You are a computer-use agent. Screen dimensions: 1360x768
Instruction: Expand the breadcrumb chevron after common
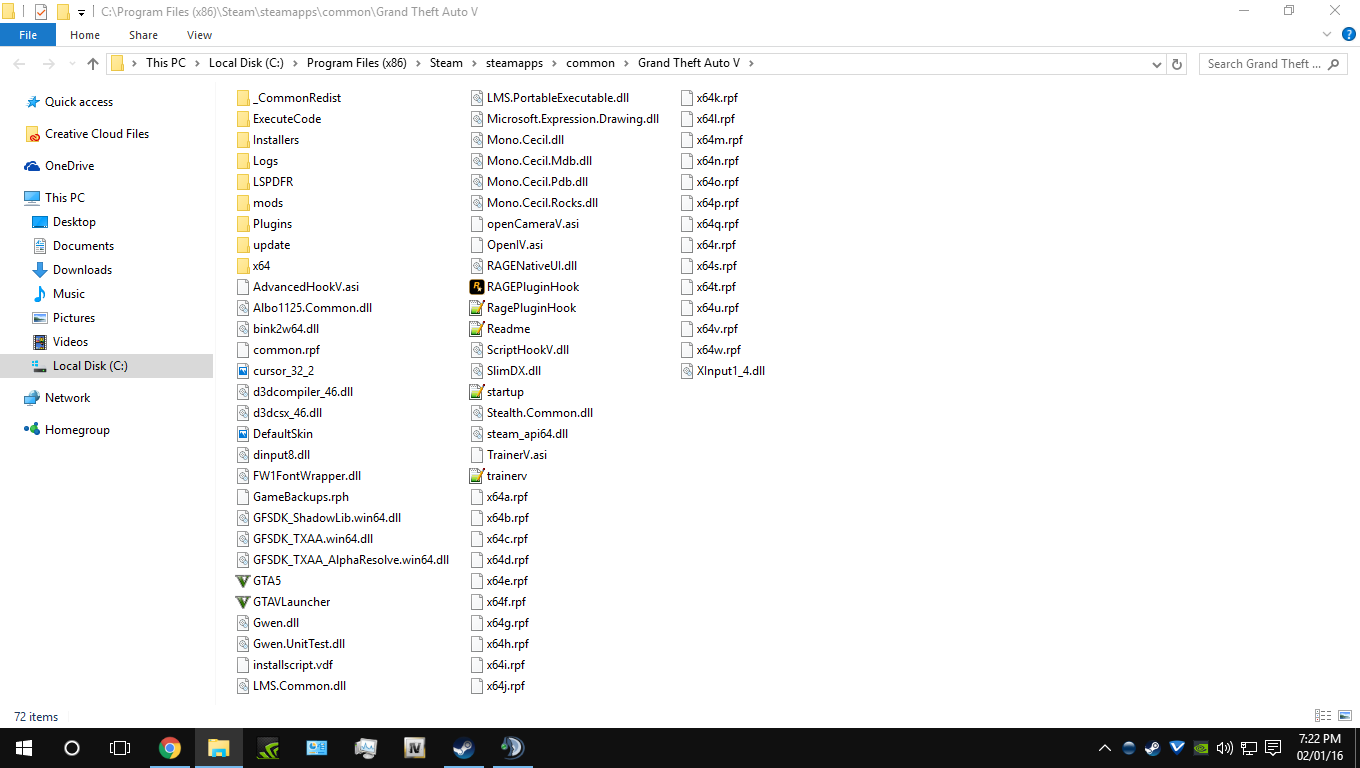coord(626,63)
